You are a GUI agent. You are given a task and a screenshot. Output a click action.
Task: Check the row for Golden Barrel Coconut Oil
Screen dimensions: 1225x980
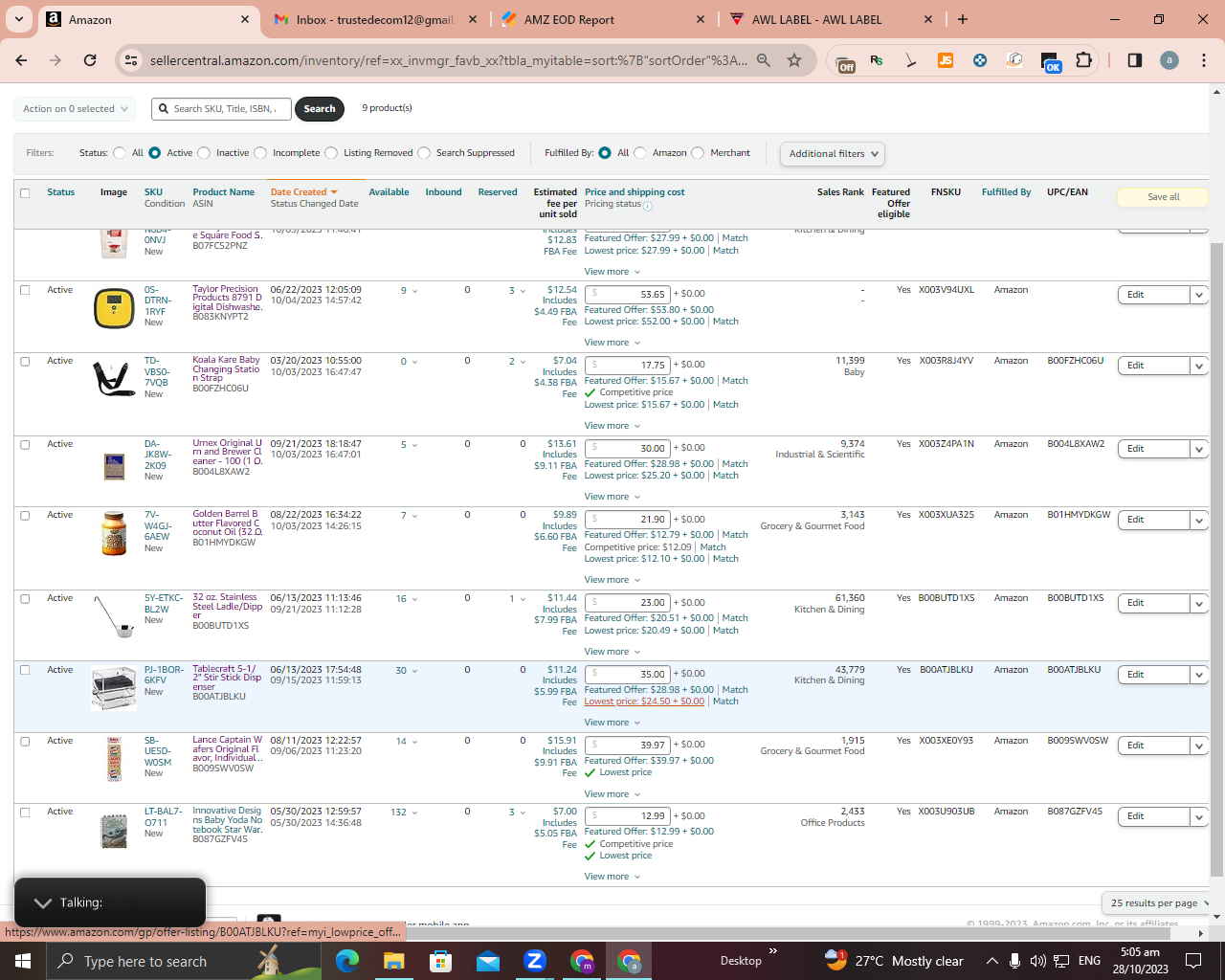[x=25, y=516]
